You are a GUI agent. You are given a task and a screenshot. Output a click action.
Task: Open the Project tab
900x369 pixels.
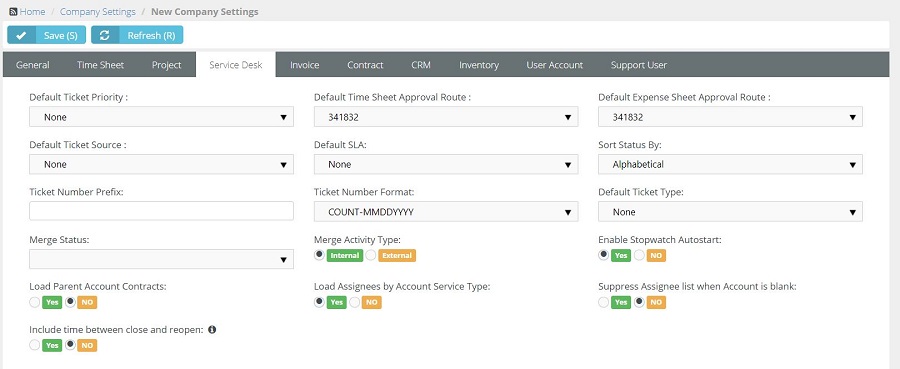click(166, 65)
